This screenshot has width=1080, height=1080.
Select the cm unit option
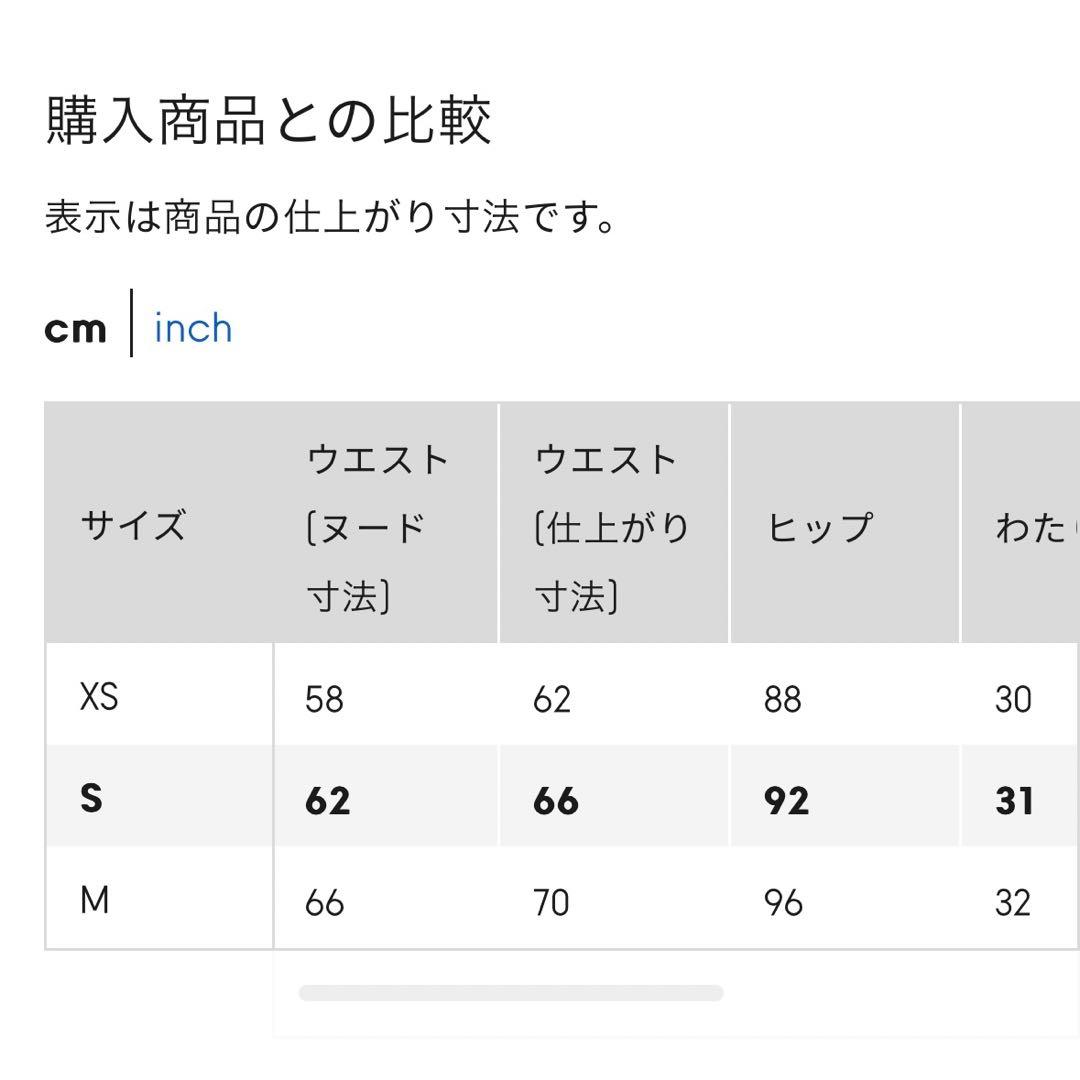(x=75, y=328)
